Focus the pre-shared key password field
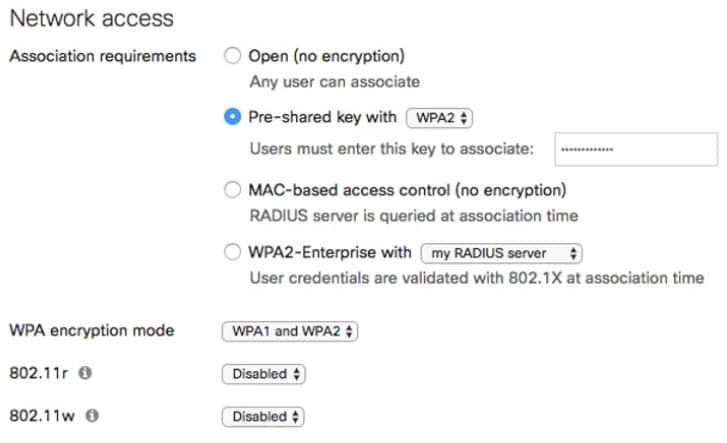The image size is (727, 443). click(x=636, y=149)
